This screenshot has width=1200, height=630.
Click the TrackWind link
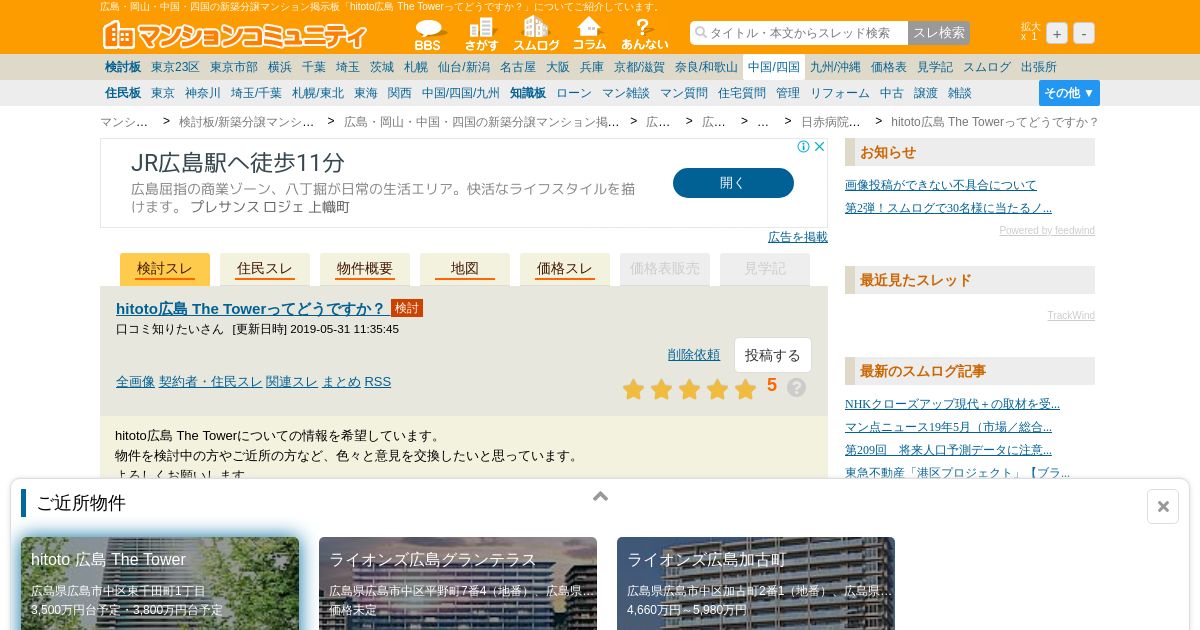(1071, 316)
